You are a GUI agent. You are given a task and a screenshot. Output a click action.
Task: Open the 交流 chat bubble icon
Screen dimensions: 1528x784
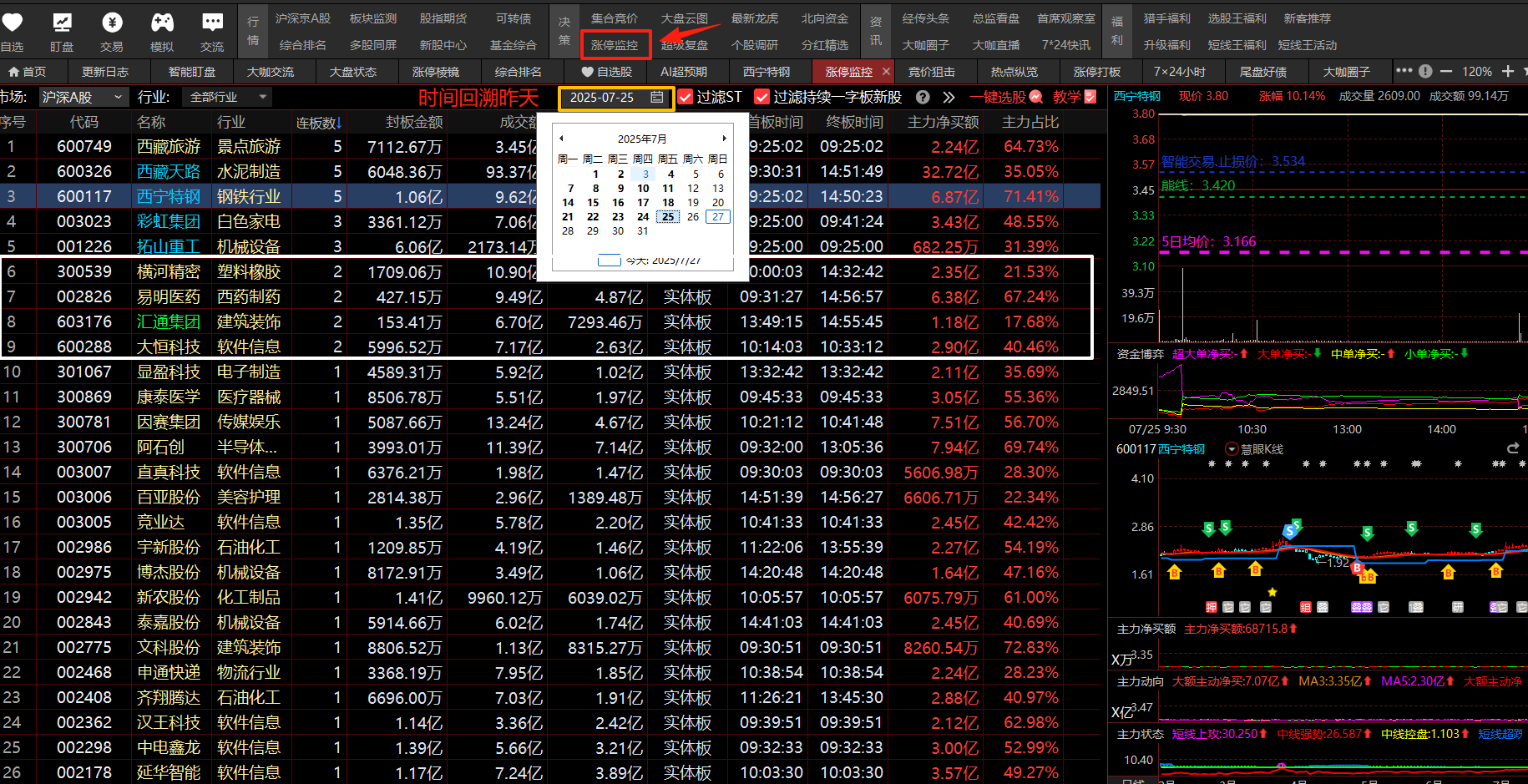212,23
